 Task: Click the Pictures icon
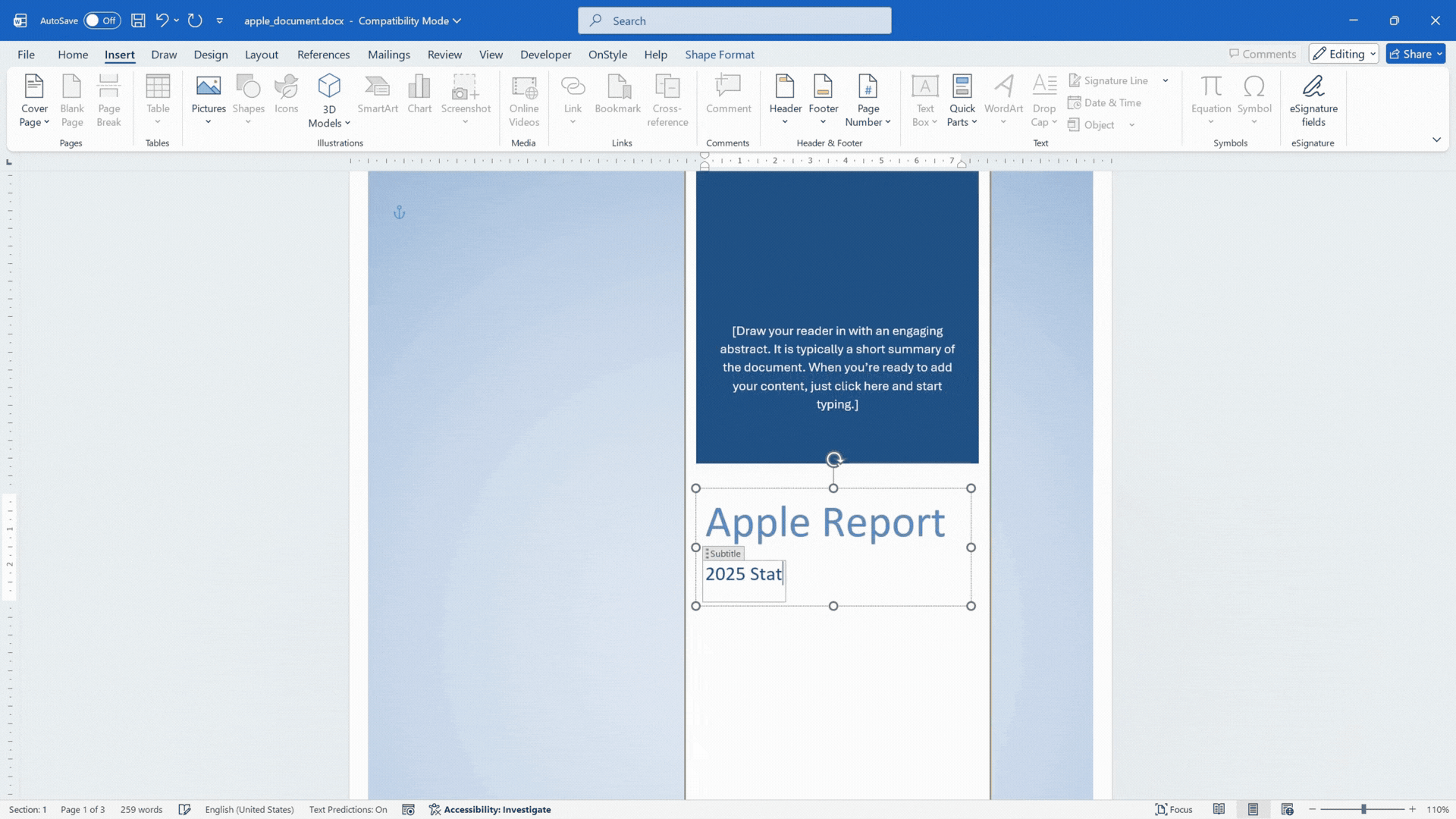(x=209, y=86)
